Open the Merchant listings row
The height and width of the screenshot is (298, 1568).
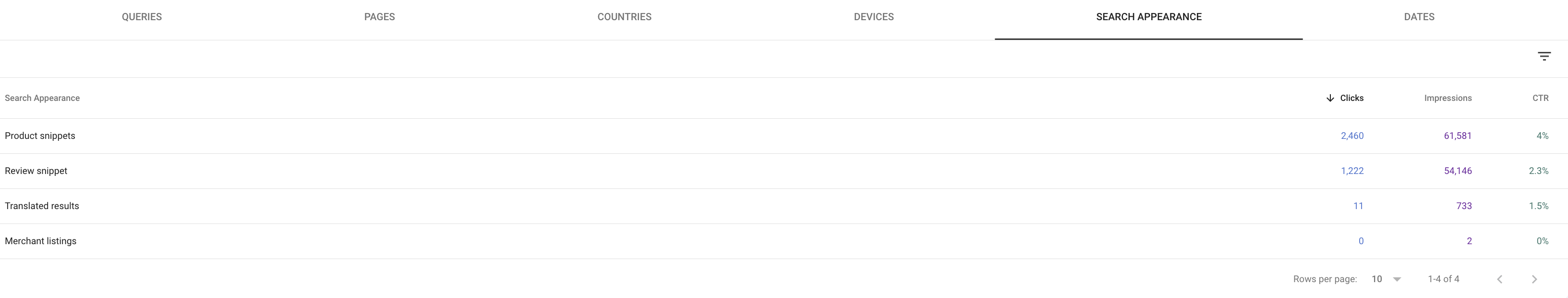coord(41,241)
